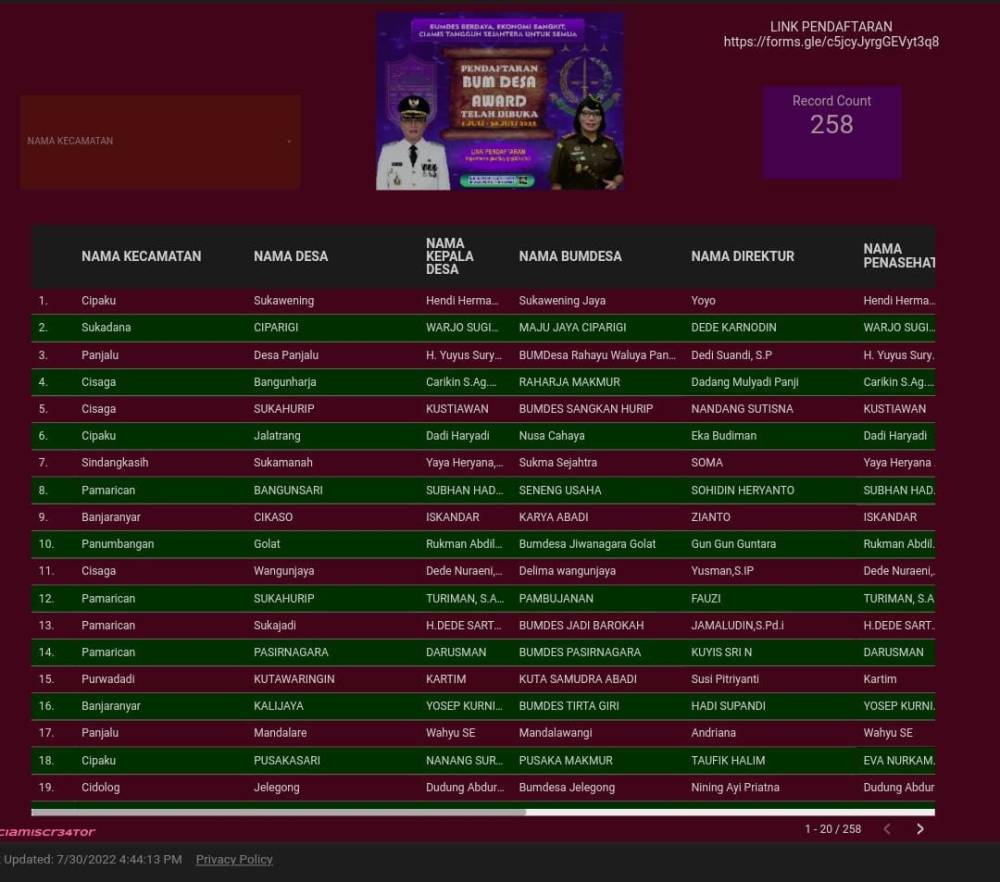Screen dimensions: 1000x882
Task: Open the NAMA KECAMATAN filter dropdown
Action: (x=160, y=142)
